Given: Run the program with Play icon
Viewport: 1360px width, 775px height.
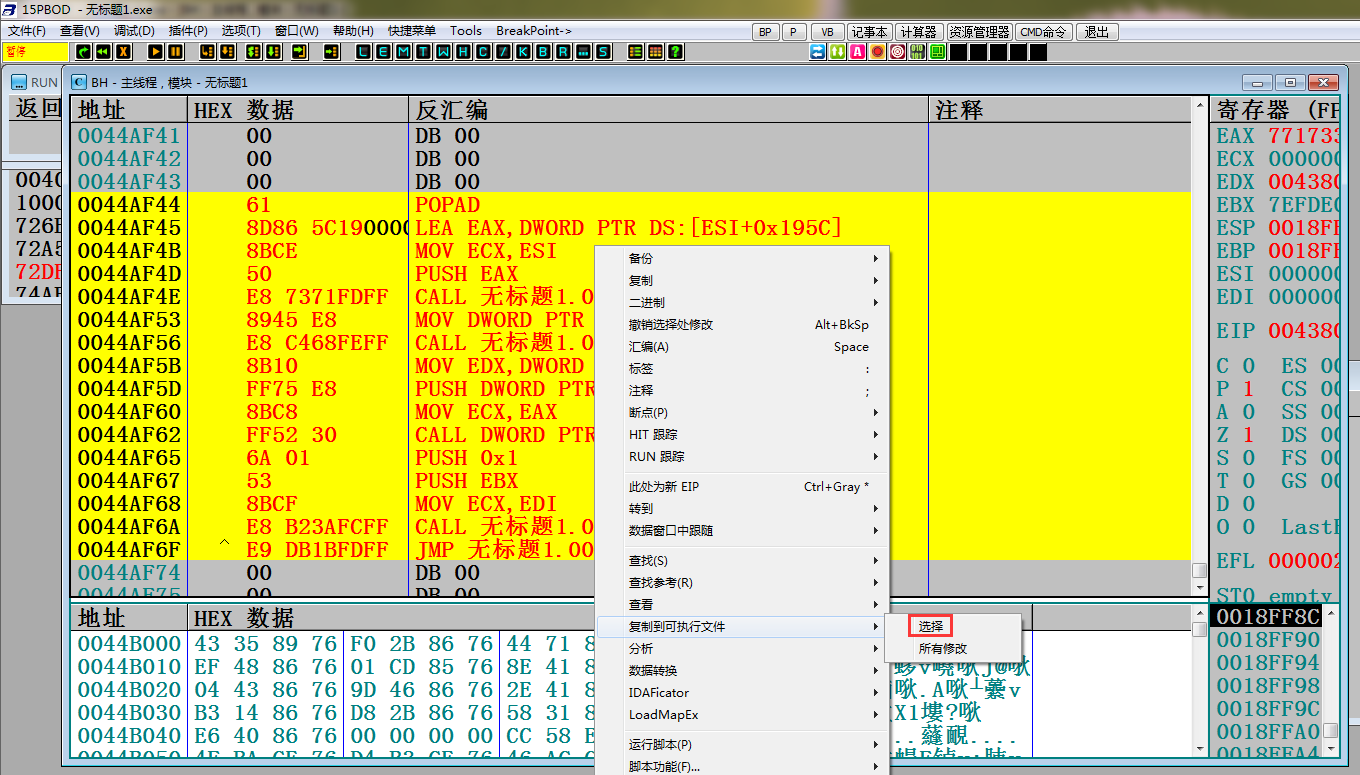Looking at the screenshot, I should [x=155, y=51].
